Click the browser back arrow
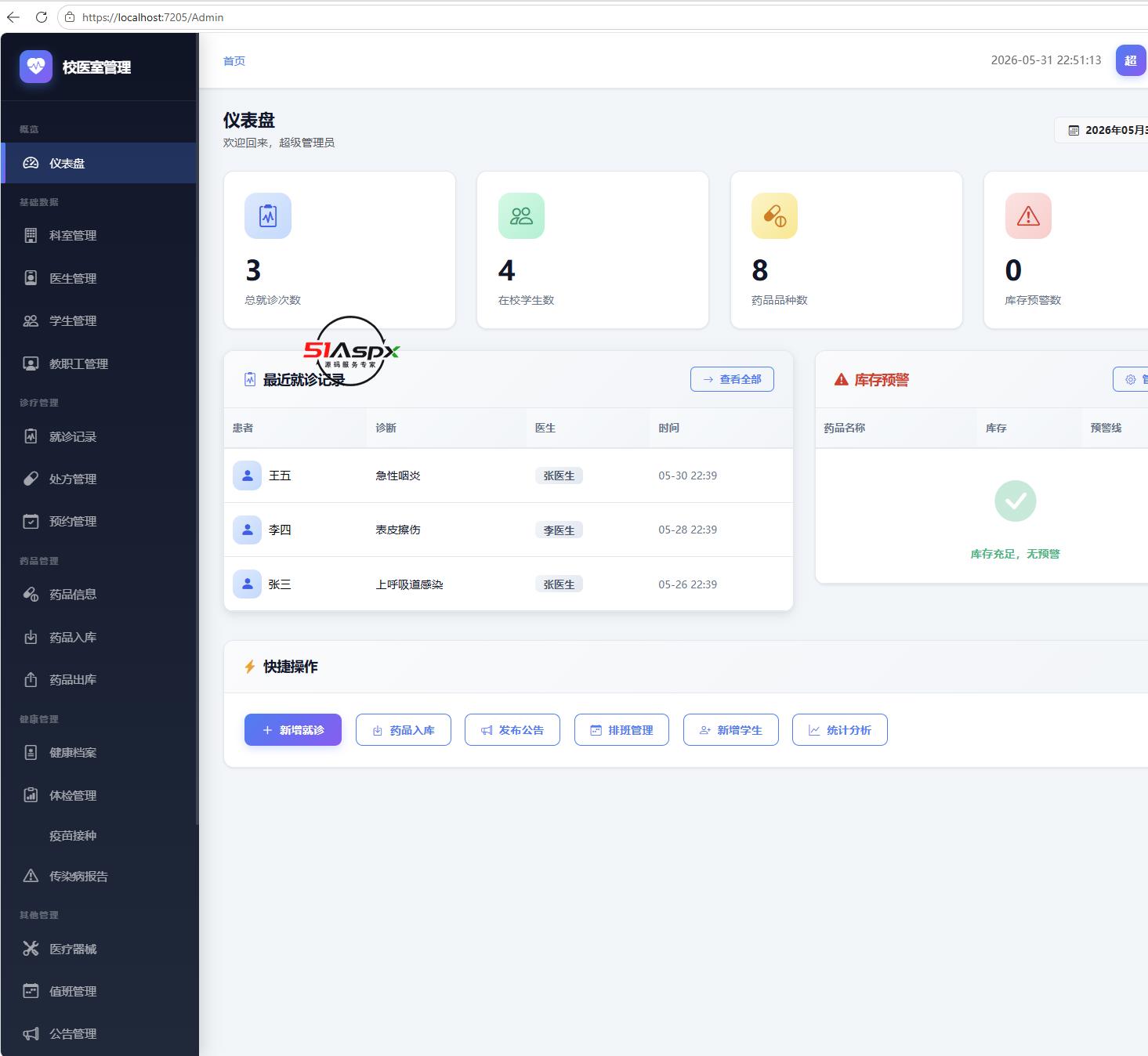Screen dimensions: 1148x1056 [13, 17]
